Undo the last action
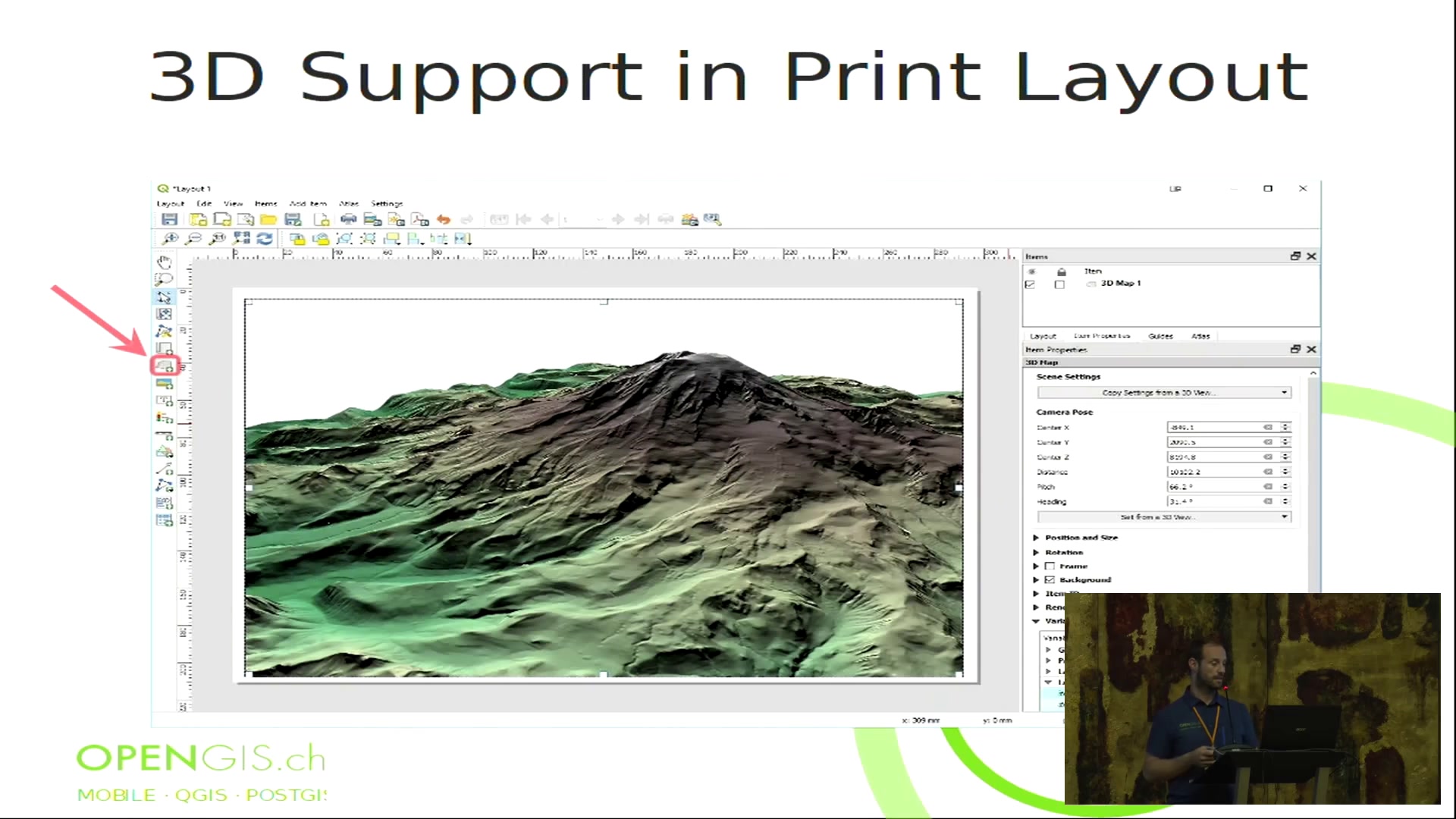This screenshot has width=1456, height=819. (x=444, y=219)
